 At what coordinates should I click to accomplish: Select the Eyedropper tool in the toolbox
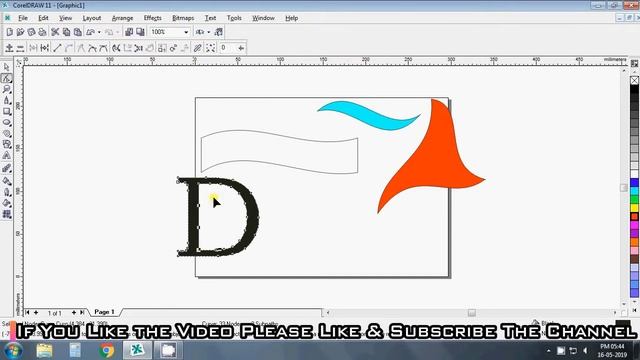tap(7, 180)
